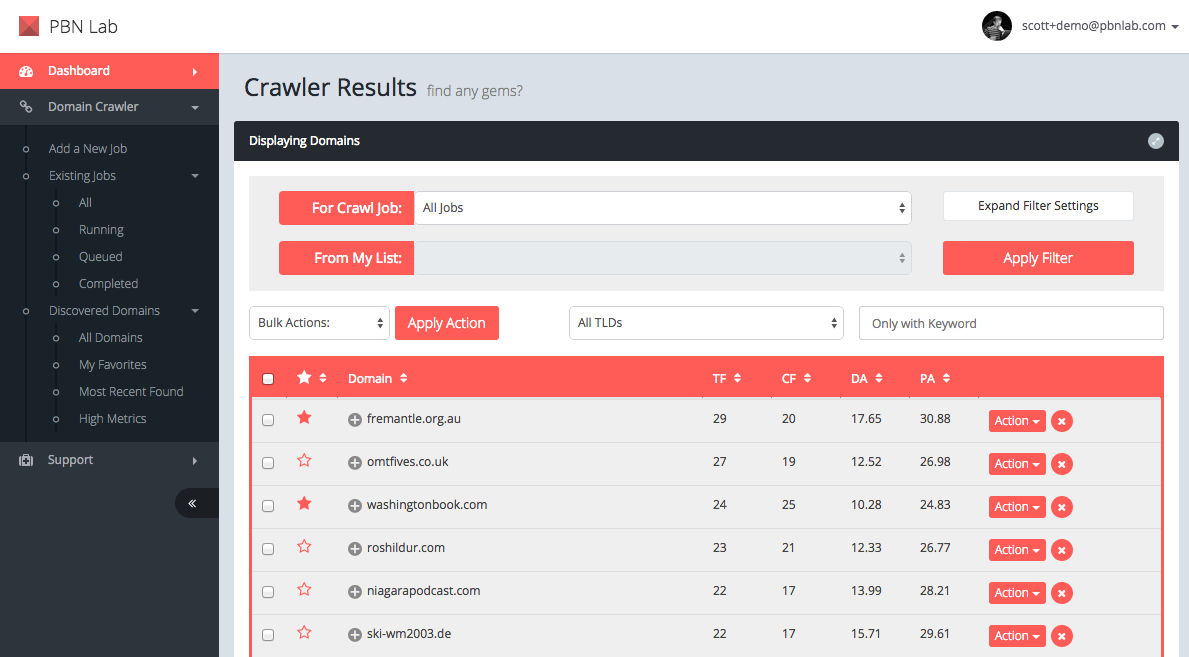Open Most Recent Found in sidebar
Screen dimensions: 1189x657
[131, 391]
